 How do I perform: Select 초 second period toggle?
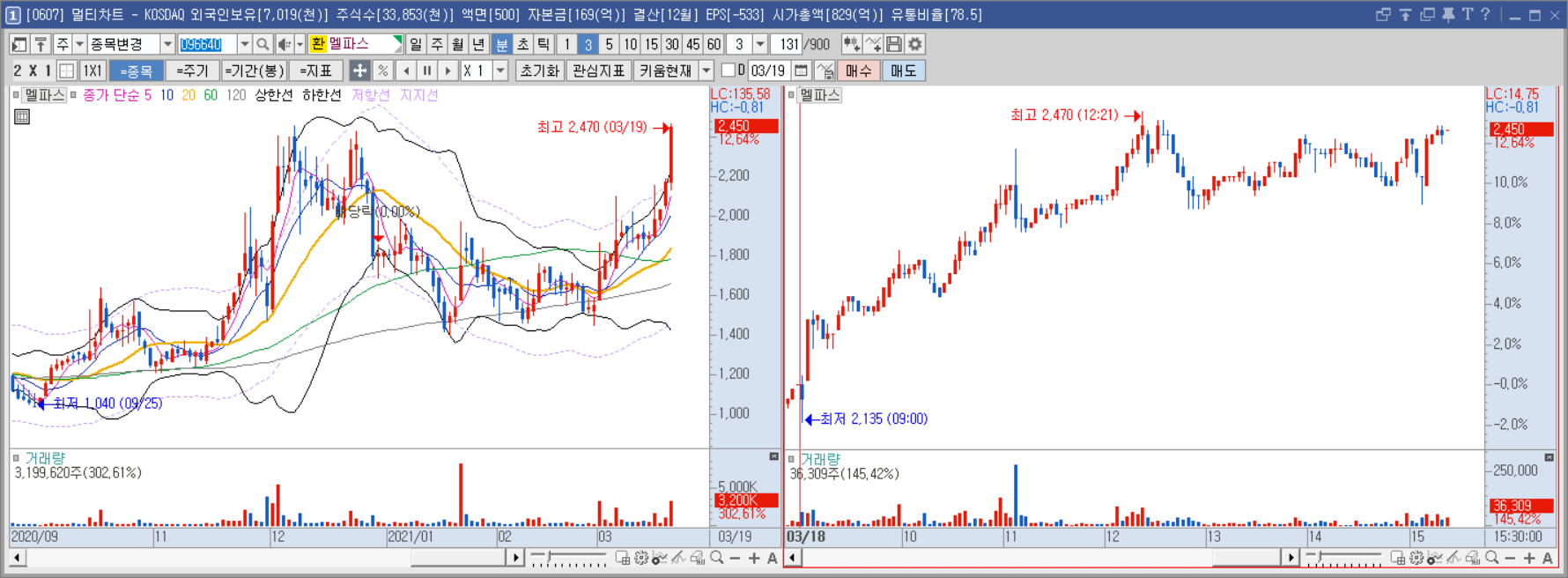522,44
